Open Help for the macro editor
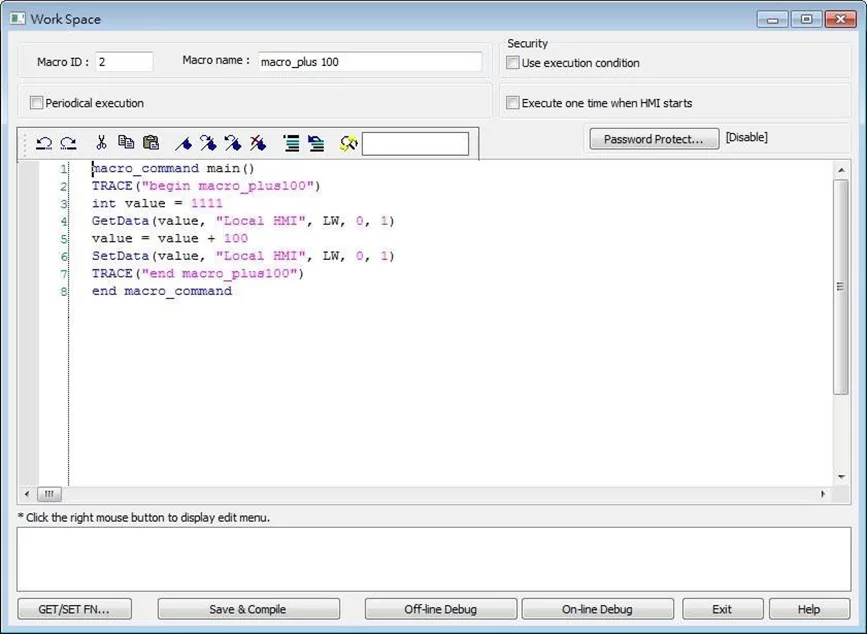The width and height of the screenshot is (867, 634). (x=809, y=609)
